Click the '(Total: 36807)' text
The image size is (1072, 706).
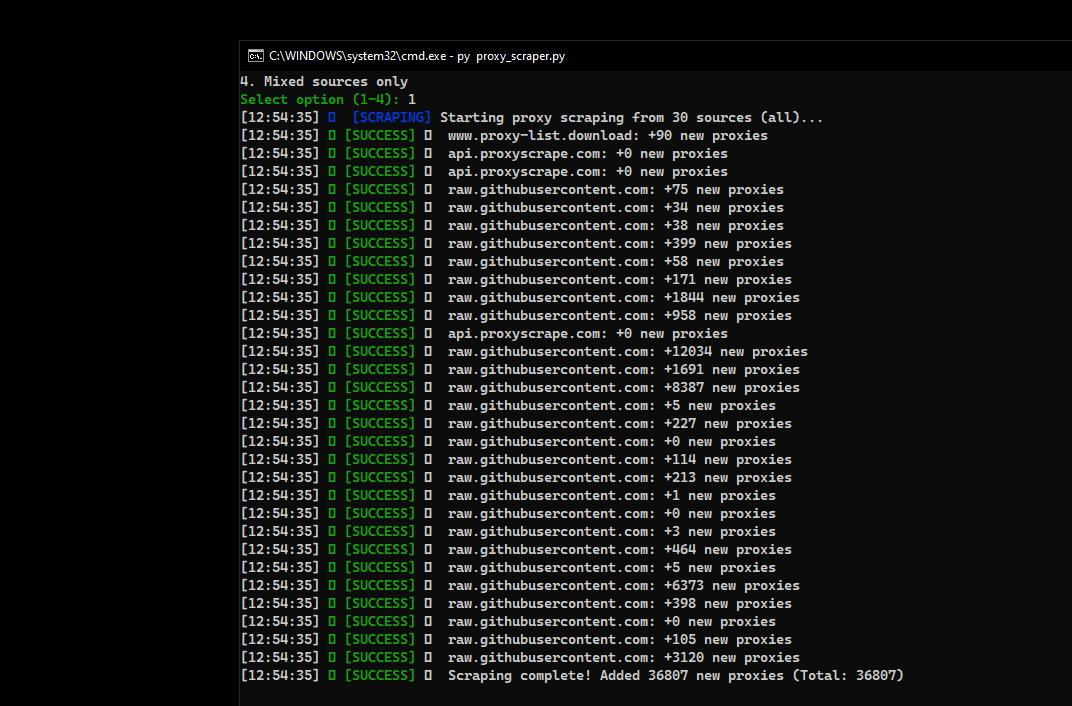click(x=848, y=676)
